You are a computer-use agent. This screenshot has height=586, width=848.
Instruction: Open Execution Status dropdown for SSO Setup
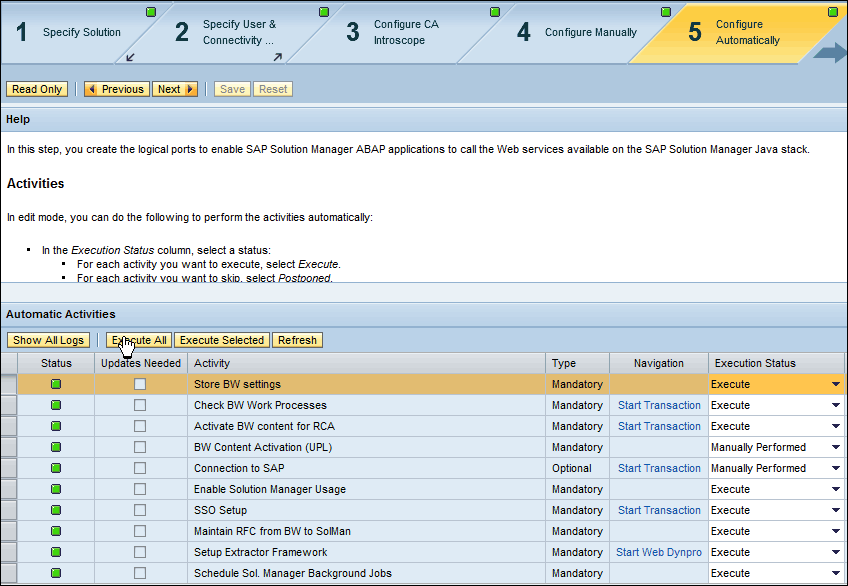pyautogui.click(x=835, y=510)
